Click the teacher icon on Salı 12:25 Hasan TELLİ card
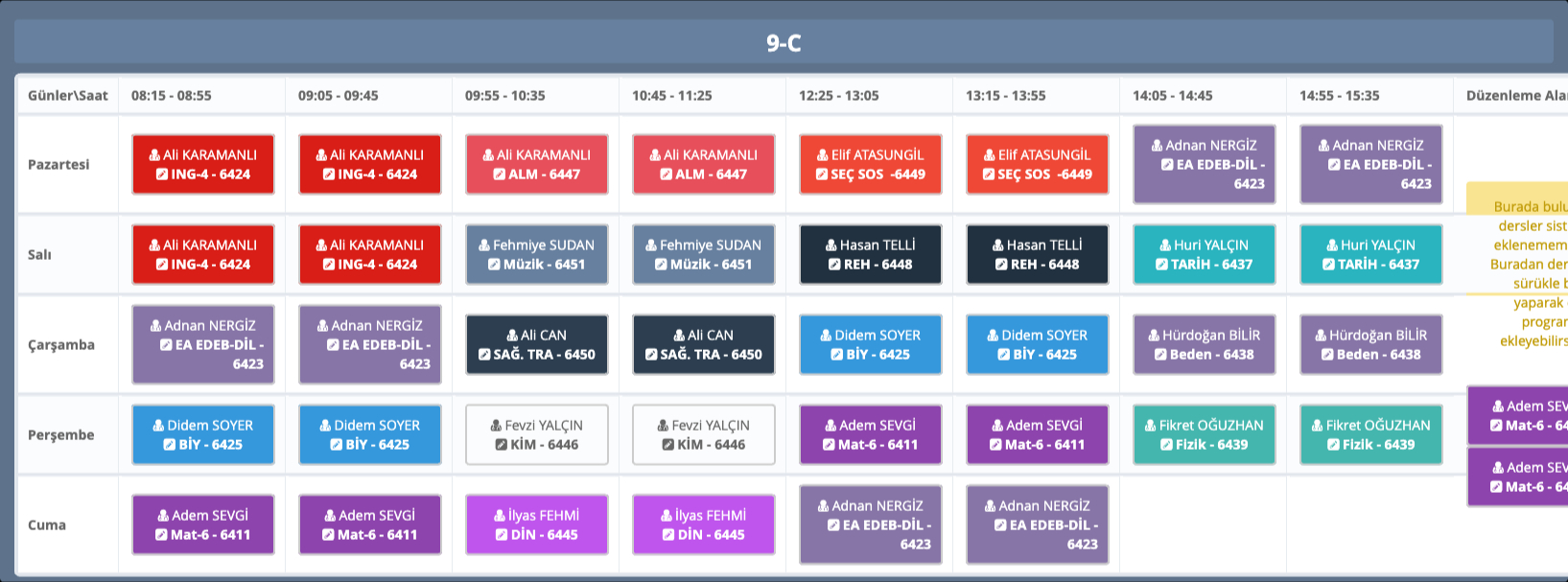The width and height of the screenshot is (1568, 582). click(x=831, y=245)
